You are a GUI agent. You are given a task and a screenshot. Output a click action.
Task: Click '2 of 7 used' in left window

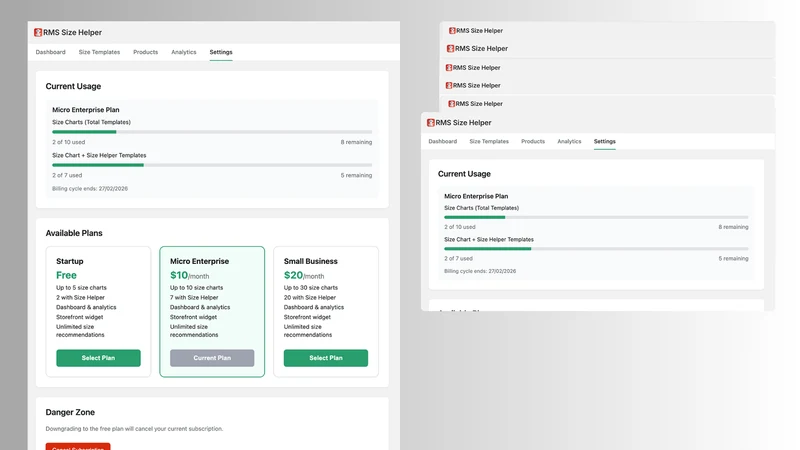67,176
